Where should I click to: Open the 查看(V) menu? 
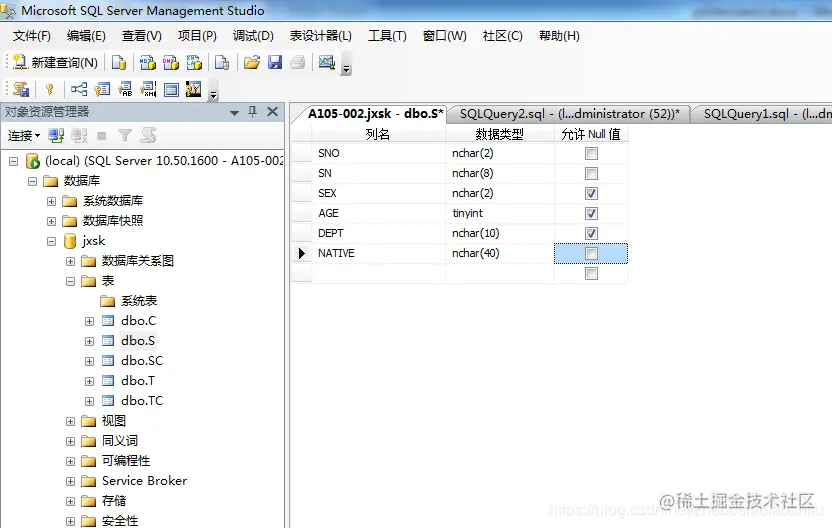click(142, 36)
